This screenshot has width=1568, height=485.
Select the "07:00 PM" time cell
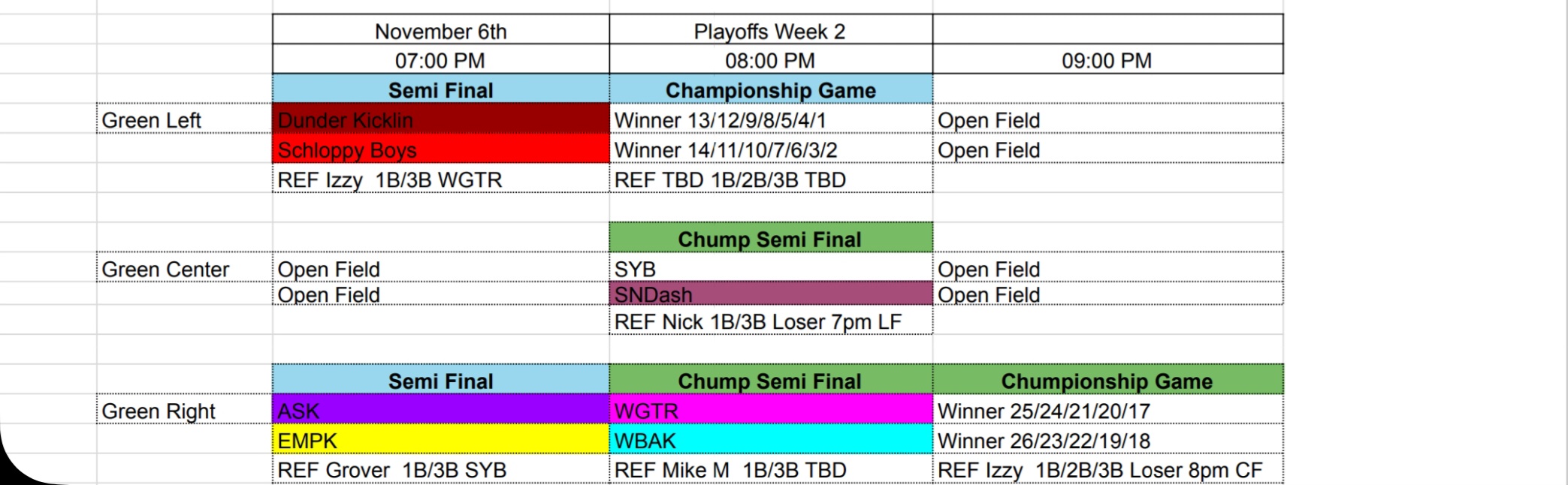click(440, 60)
